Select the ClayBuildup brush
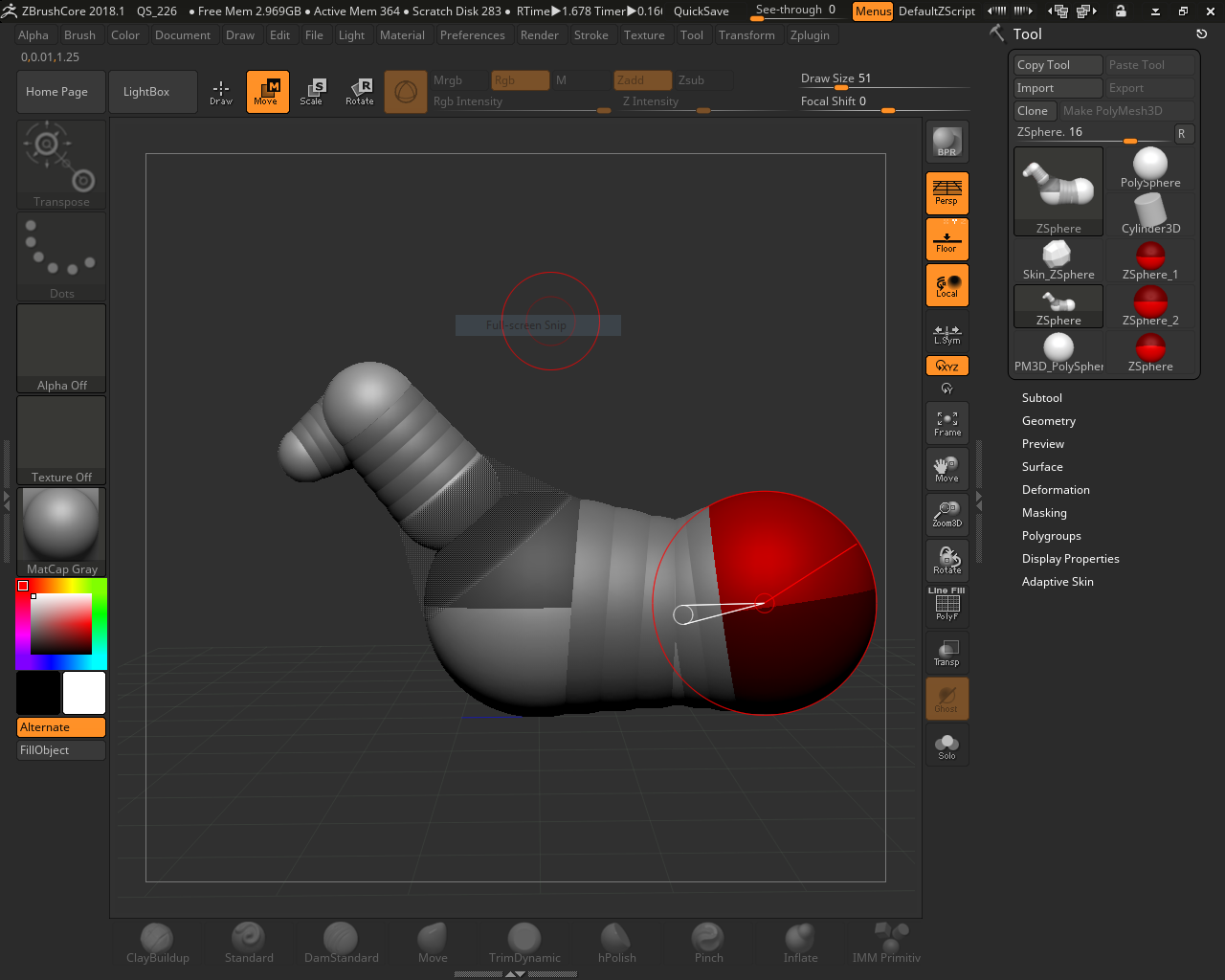The image size is (1225, 980). point(157,935)
